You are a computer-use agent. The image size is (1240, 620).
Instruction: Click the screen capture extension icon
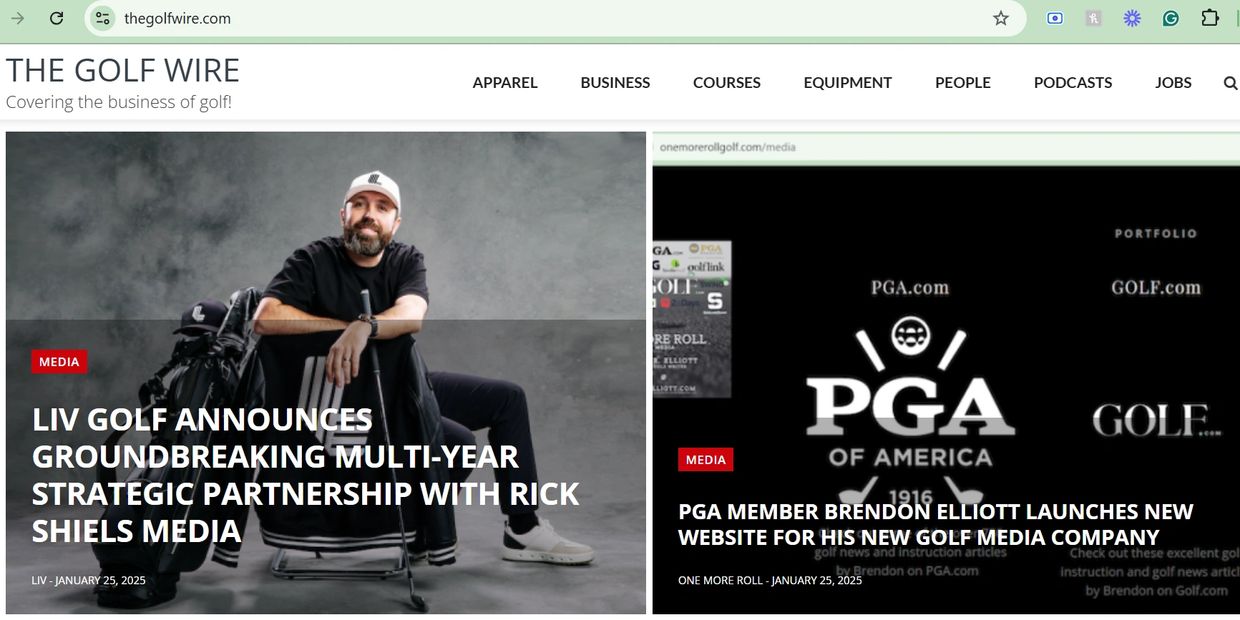pyautogui.click(x=1055, y=18)
